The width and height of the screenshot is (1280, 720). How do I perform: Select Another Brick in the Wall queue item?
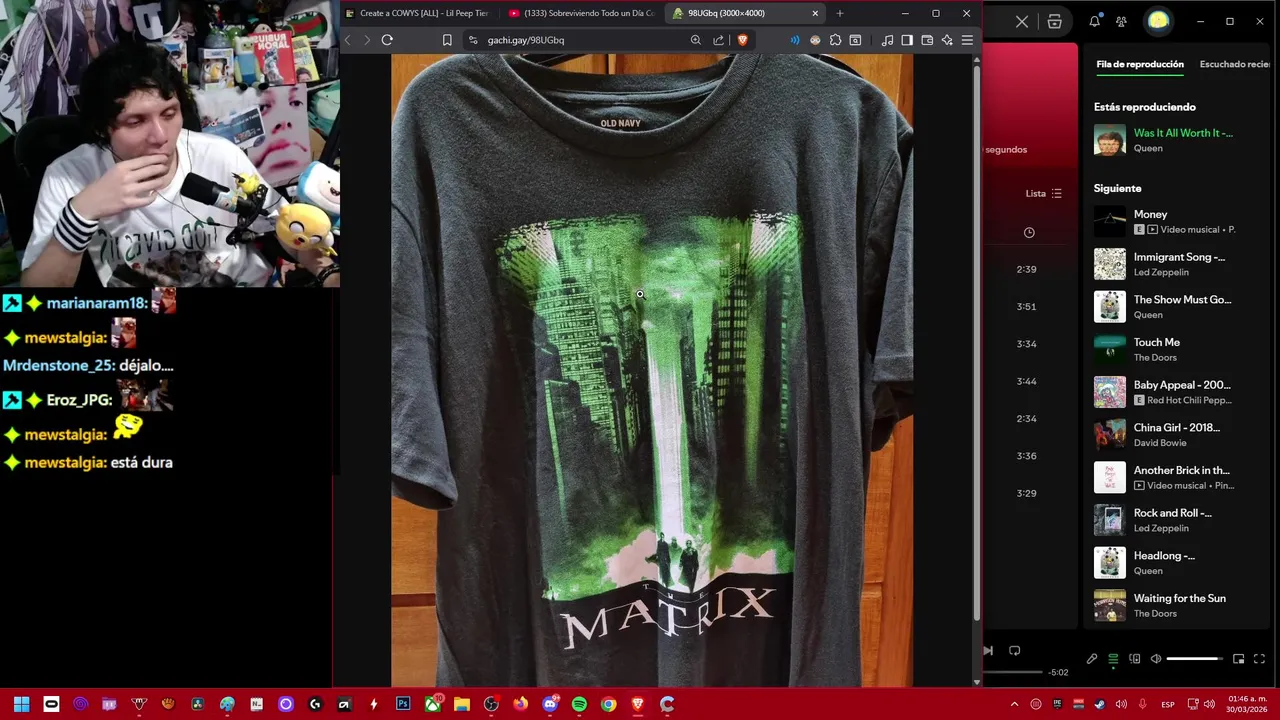pyautogui.click(x=1177, y=477)
